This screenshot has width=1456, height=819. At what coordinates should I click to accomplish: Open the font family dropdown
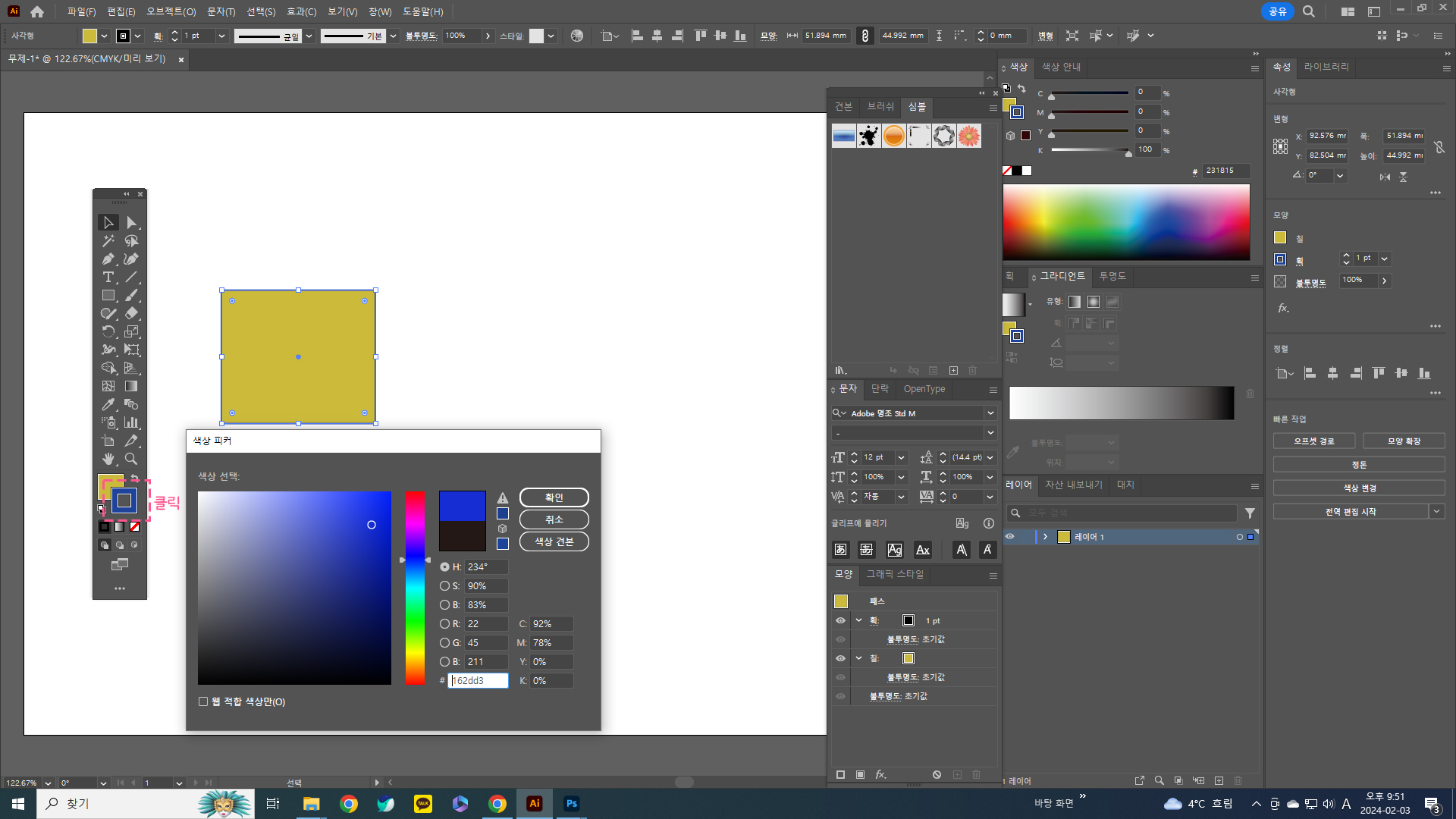click(990, 413)
